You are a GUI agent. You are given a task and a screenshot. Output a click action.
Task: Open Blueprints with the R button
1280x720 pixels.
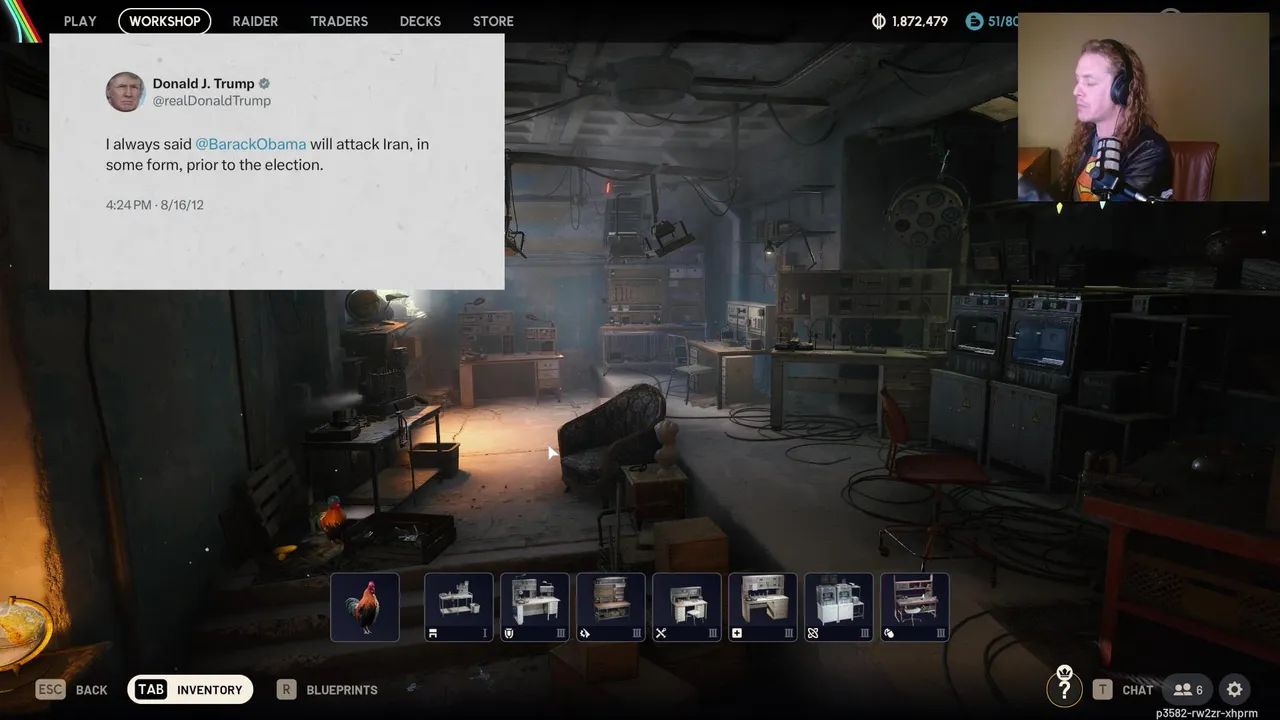pyautogui.click(x=327, y=689)
